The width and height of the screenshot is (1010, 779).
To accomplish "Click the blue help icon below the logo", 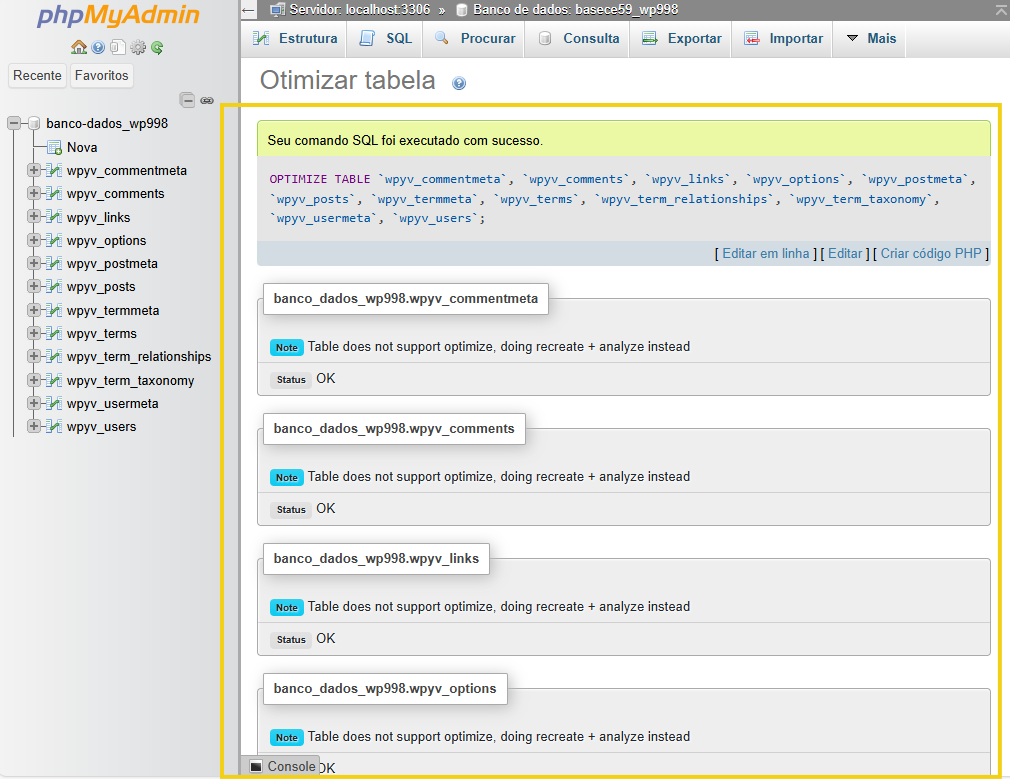I will [98, 47].
